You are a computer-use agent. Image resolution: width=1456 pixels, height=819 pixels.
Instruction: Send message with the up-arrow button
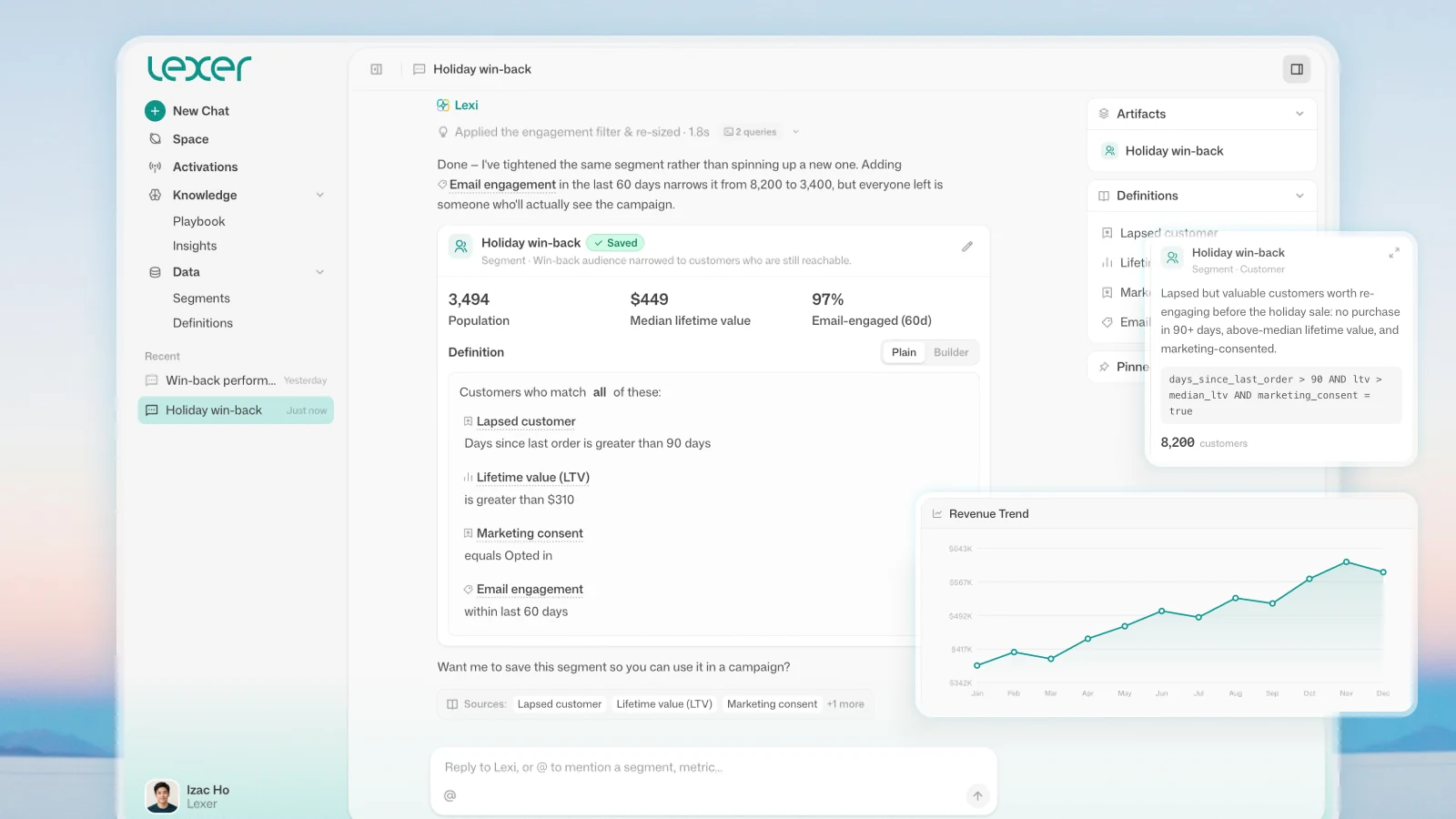[x=977, y=796]
